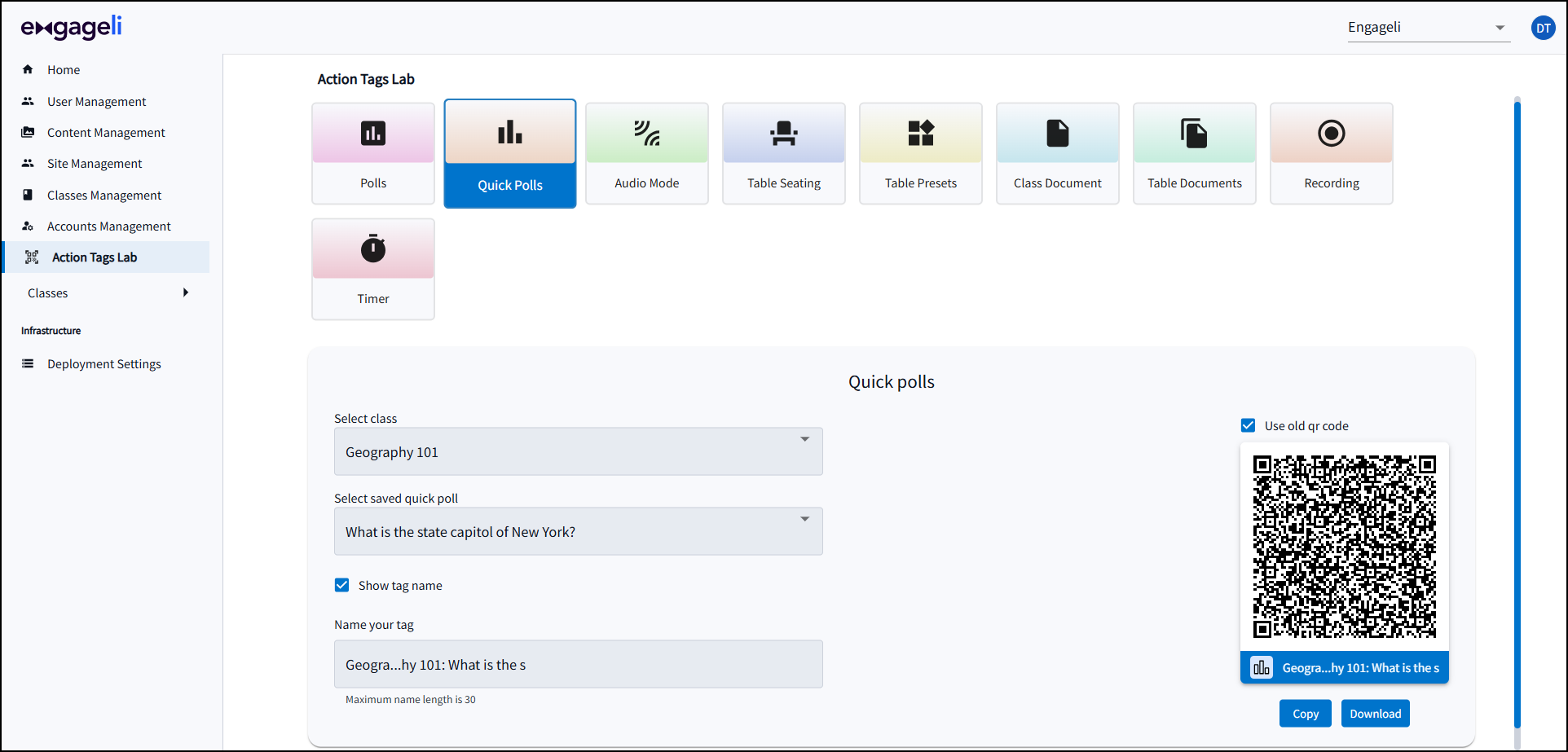The image size is (1568, 752).
Task: Click the Content Management icon
Action: point(28,132)
